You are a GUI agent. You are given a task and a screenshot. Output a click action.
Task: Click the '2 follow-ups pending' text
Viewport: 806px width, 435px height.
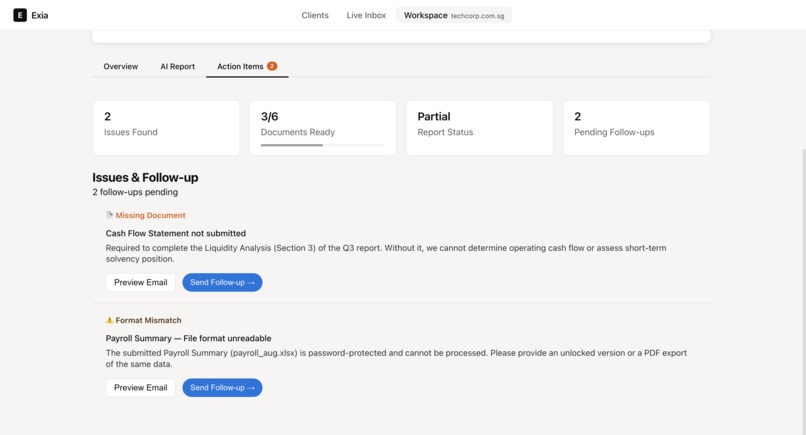pos(135,192)
